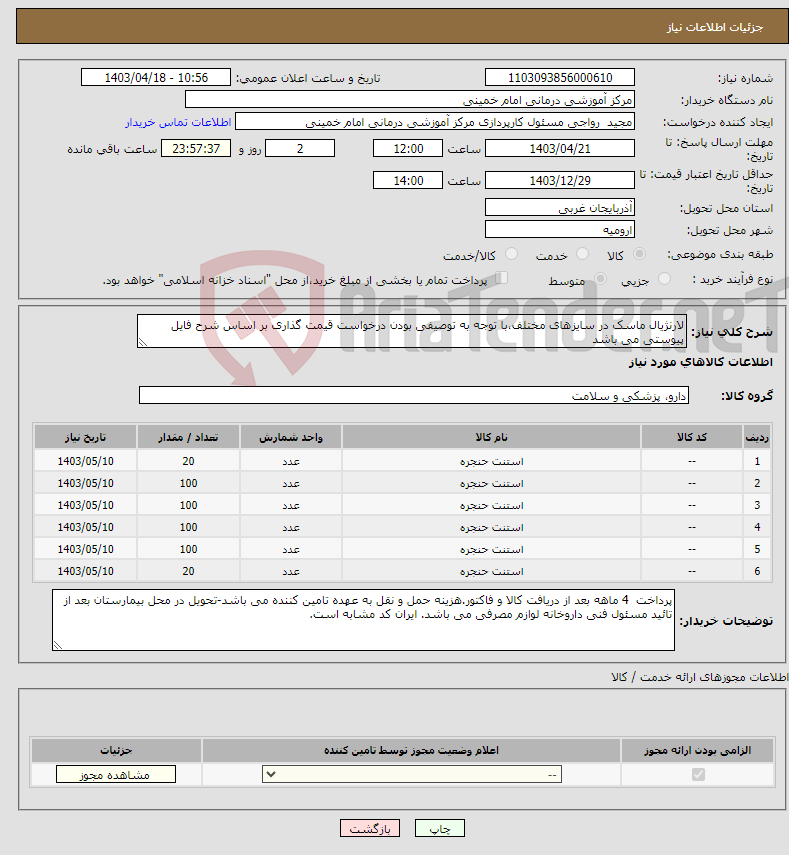This screenshot has height=855, width=789.
Task: Open the اطلاعات تماس خریدار link
Action: (x=178, y=122)
